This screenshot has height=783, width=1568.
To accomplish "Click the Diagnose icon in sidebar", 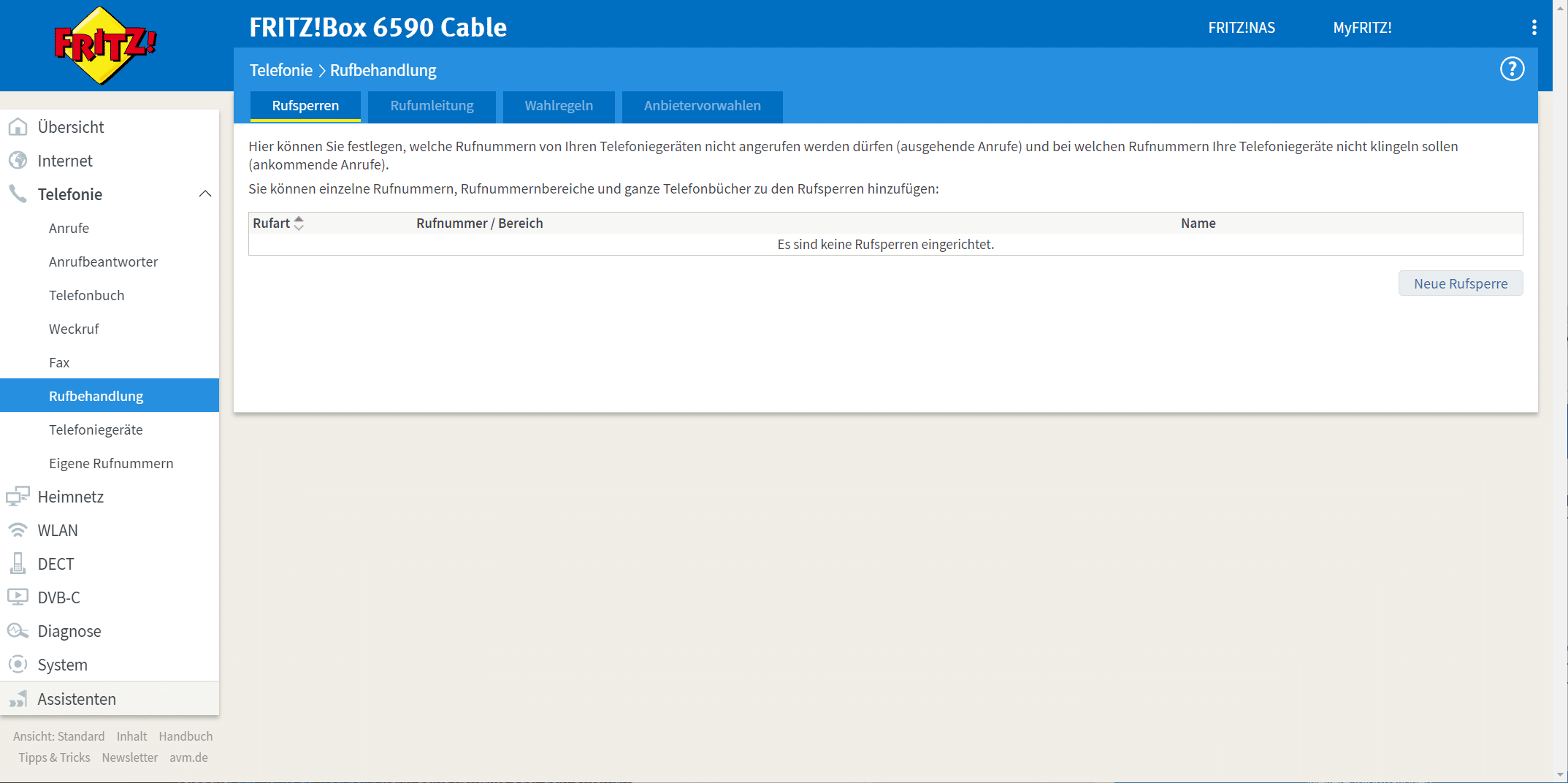I will (x=18, y=631).
